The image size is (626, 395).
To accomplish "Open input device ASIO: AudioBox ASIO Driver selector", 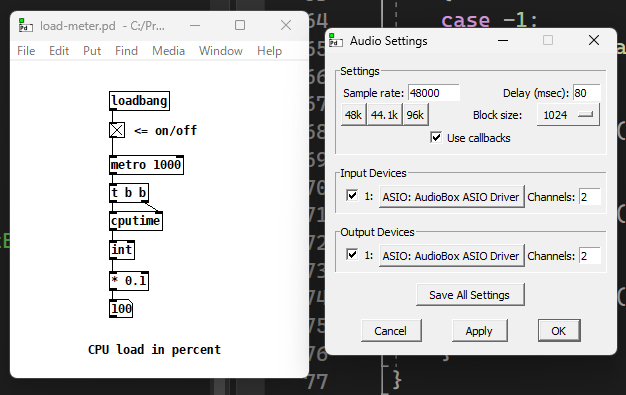I will coord(451,197).
